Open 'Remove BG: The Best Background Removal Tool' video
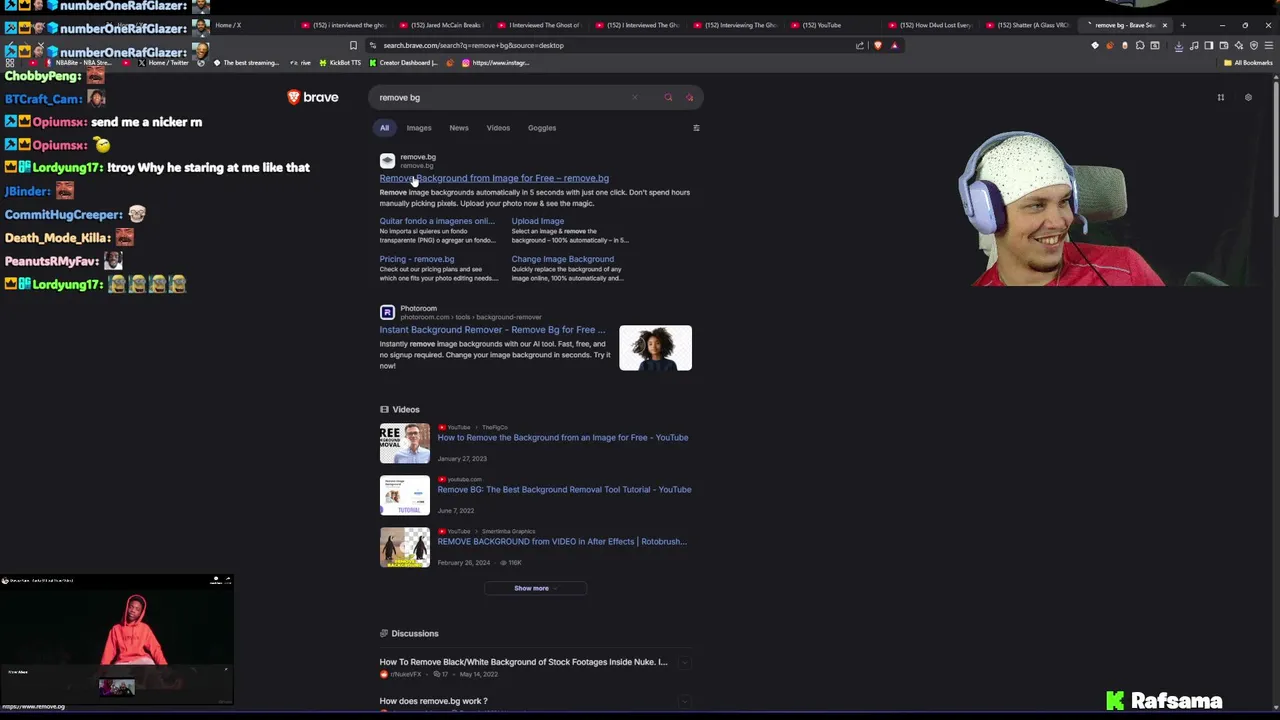Image resolution: width=1280 pixels, height=720 pixels. click(564, 489)
